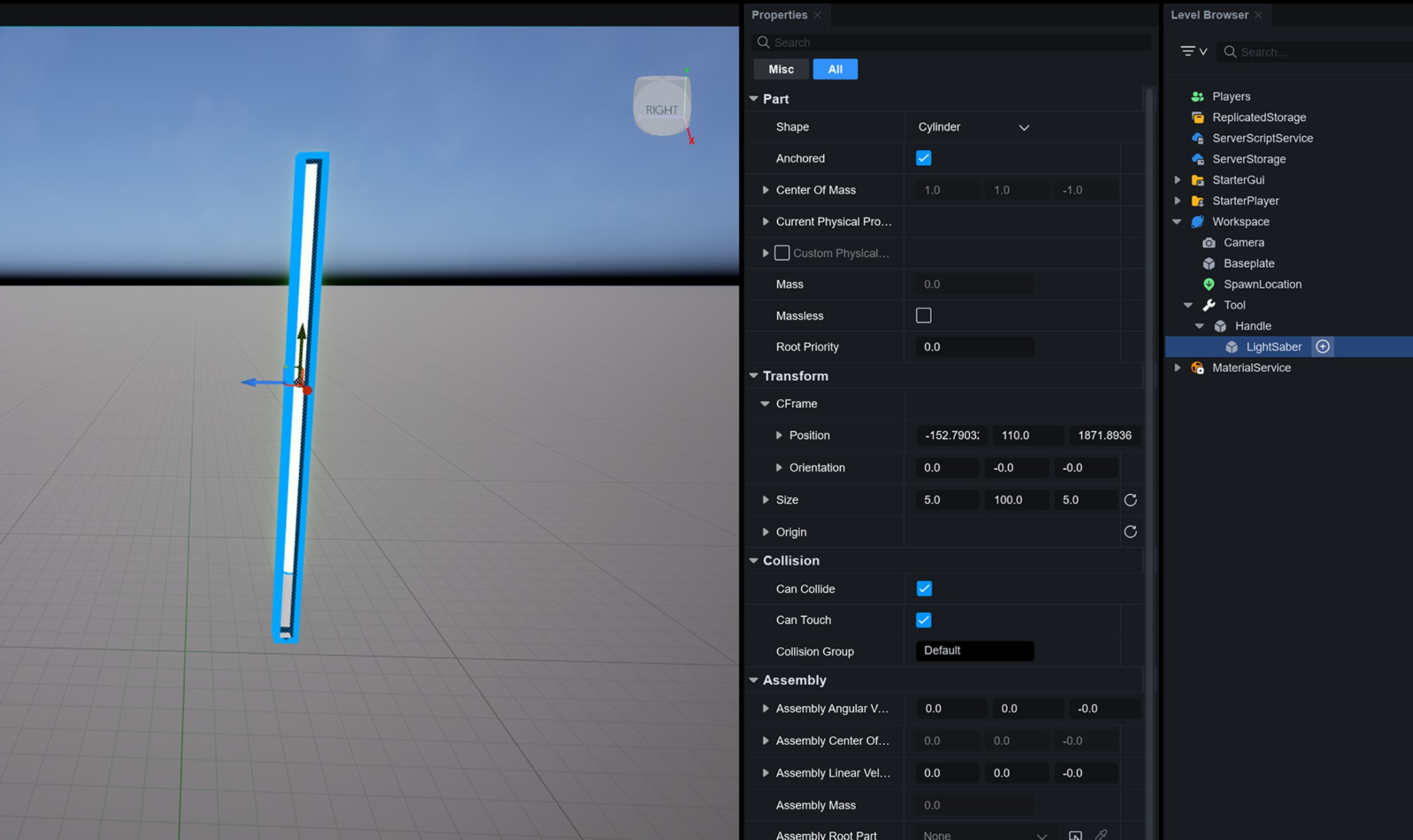Select the SpawnLocation icon in Workspace
This screenshot has height=840, width=1413.
tap(1209, 284)
